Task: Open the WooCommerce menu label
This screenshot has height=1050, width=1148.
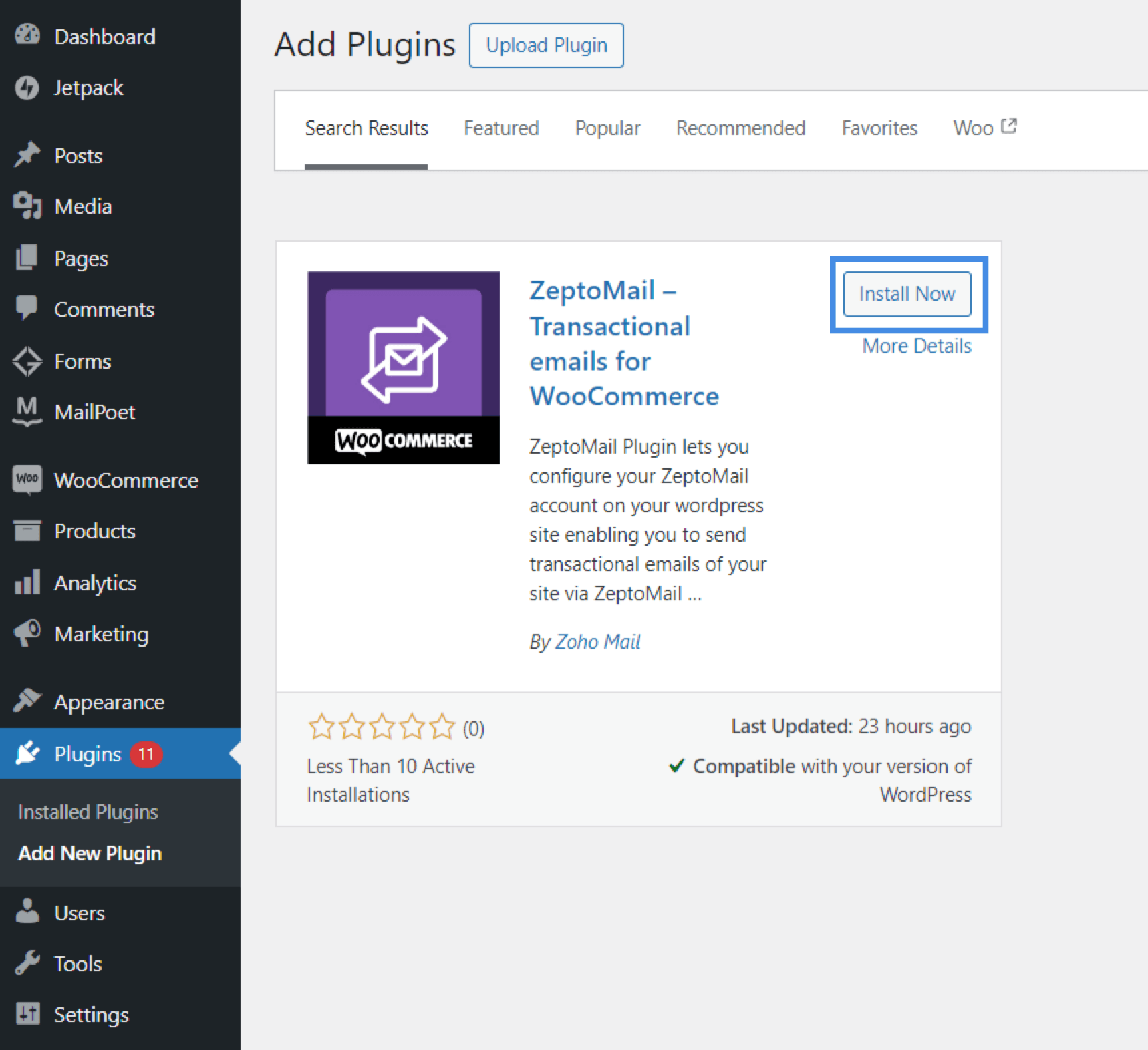Action: tap(126, 480)
